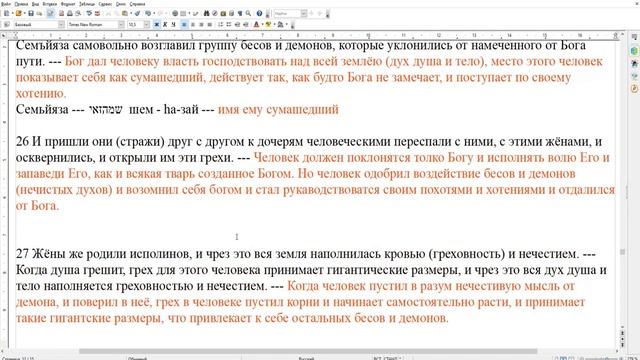Toggle the Edit File mode button

tap(50, 13)
